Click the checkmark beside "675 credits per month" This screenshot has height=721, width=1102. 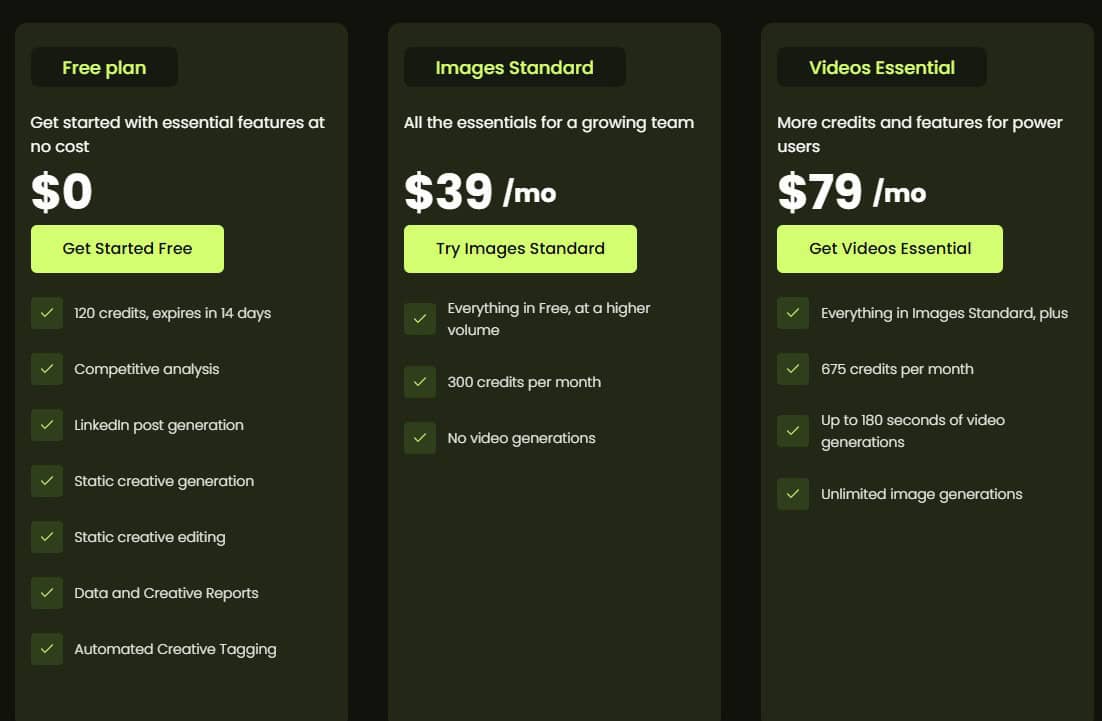coord(793,369)
